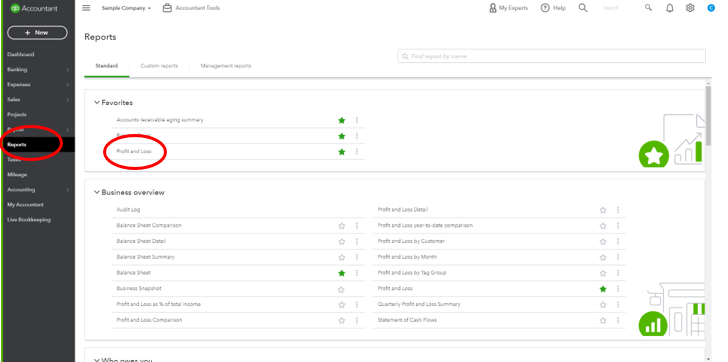728x362 pixels.
Task: Collapse the Business overview section
Action: (x=97, y=192)
